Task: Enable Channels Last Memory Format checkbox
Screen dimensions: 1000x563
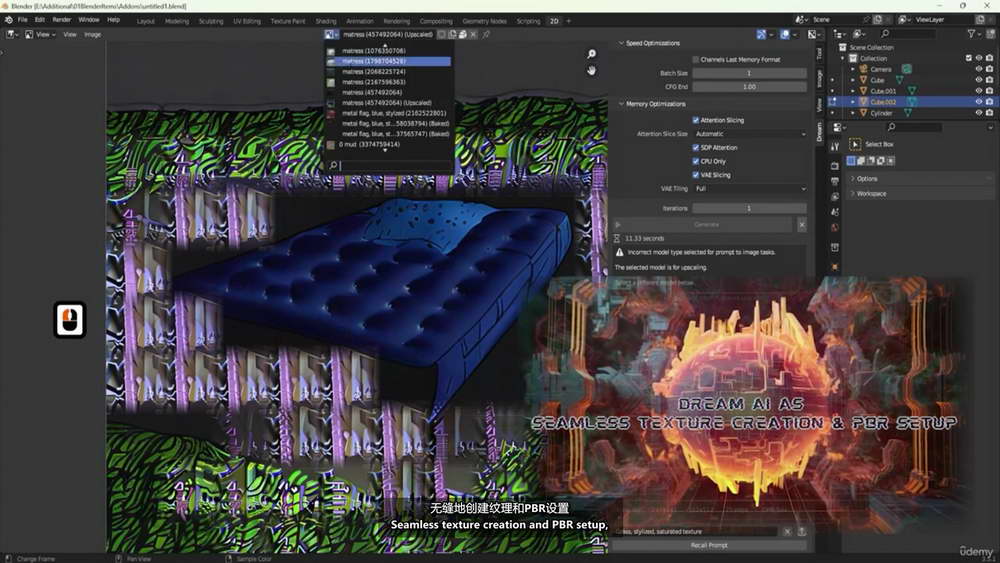Action: coord(696,59)
